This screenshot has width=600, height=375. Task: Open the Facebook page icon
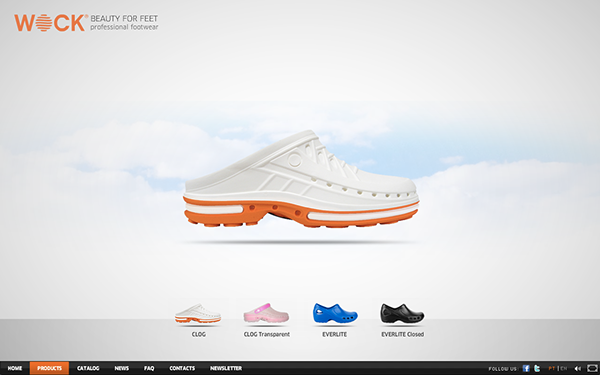pos(526,368)
